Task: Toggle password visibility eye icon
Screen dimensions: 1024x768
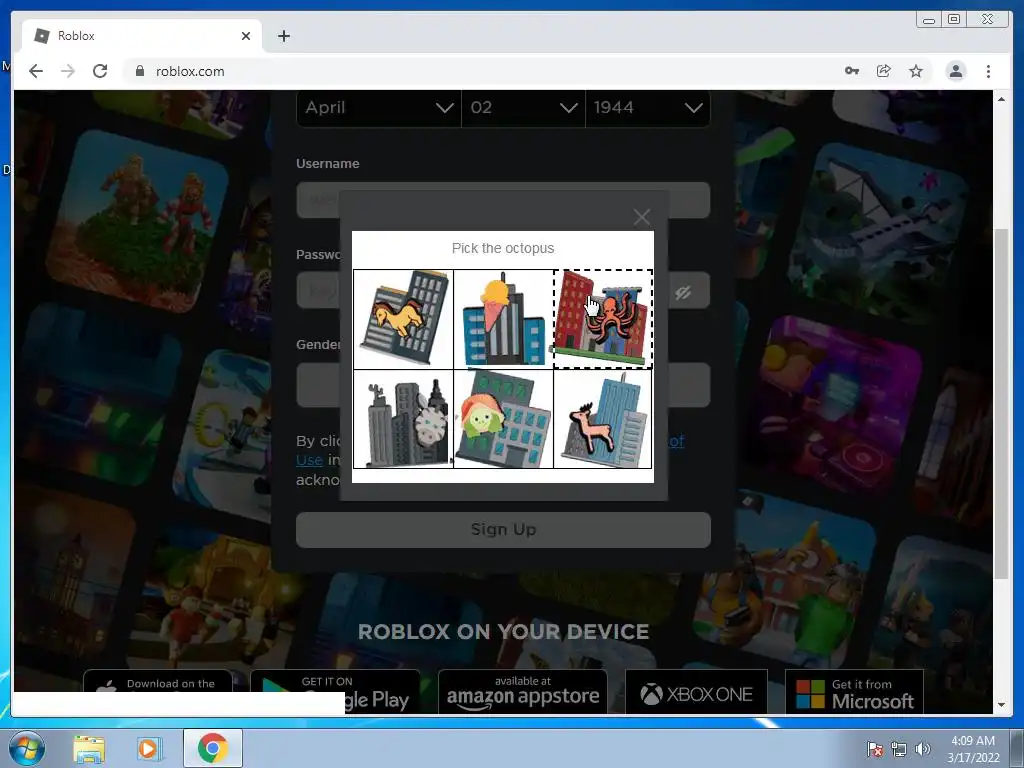Action: coord(683,292)
